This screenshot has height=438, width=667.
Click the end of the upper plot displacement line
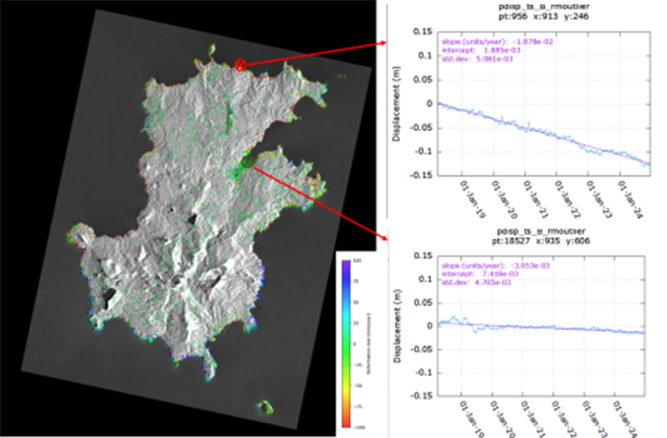pos(647,165)
